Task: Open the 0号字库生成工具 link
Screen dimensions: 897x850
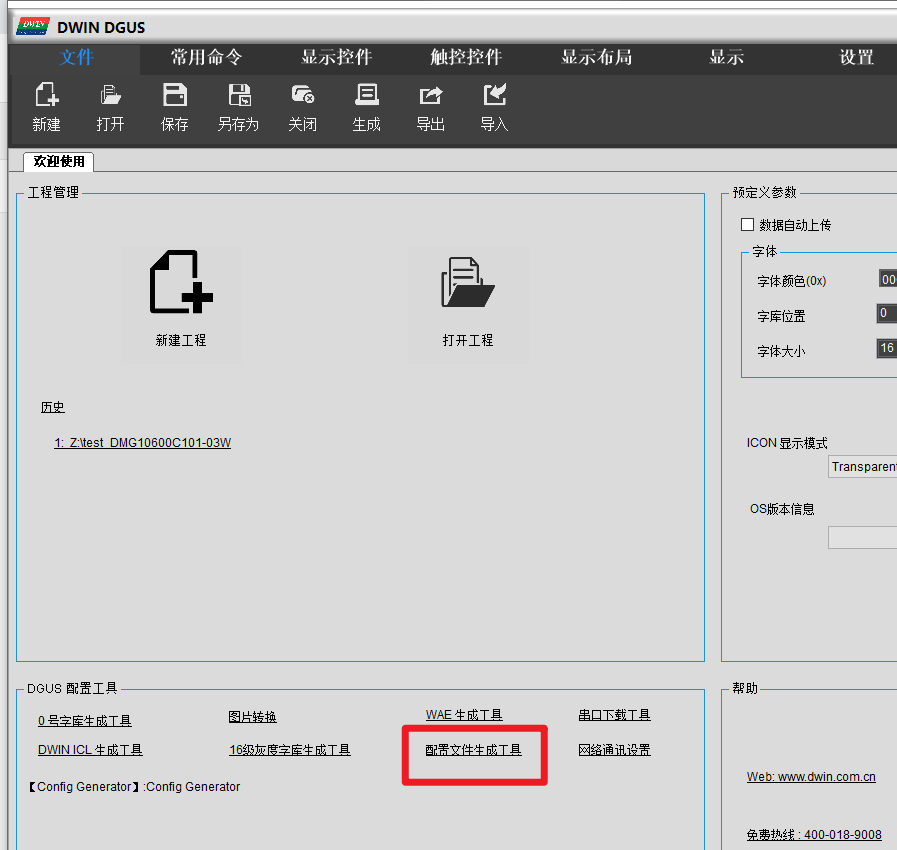Action: point(85,721)
